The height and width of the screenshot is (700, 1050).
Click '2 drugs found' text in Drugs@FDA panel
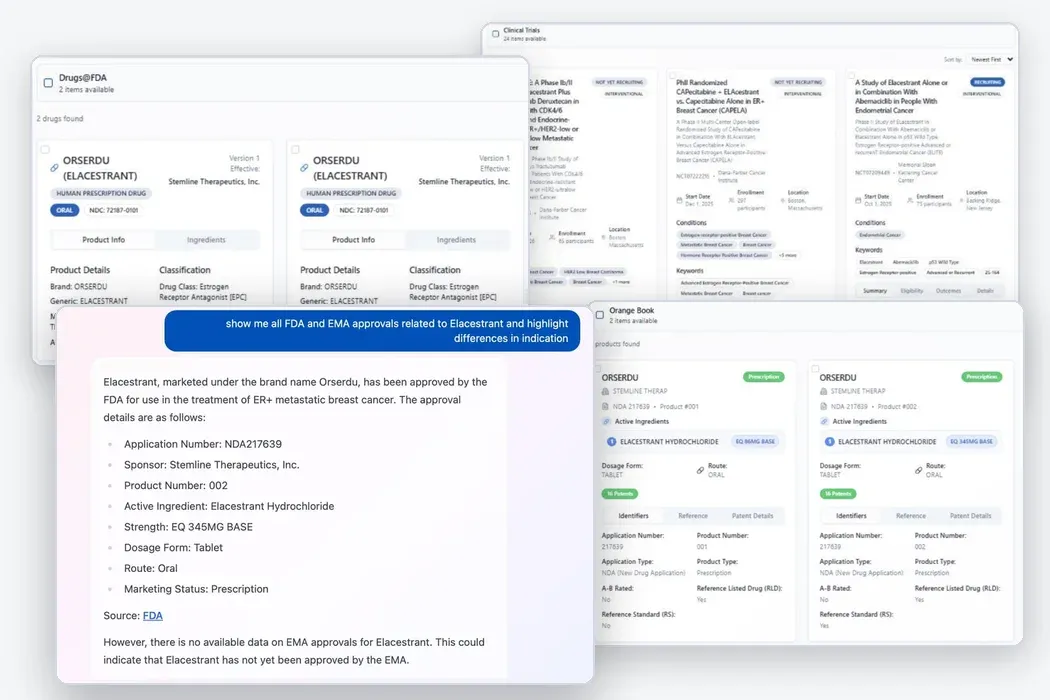(x=60, y=119)
